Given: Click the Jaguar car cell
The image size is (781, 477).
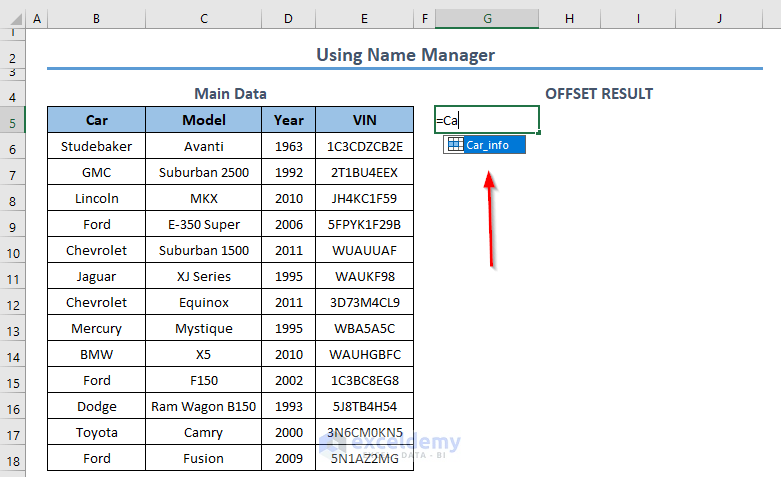Looking at the screenshot, I should [x=97, y=276].
